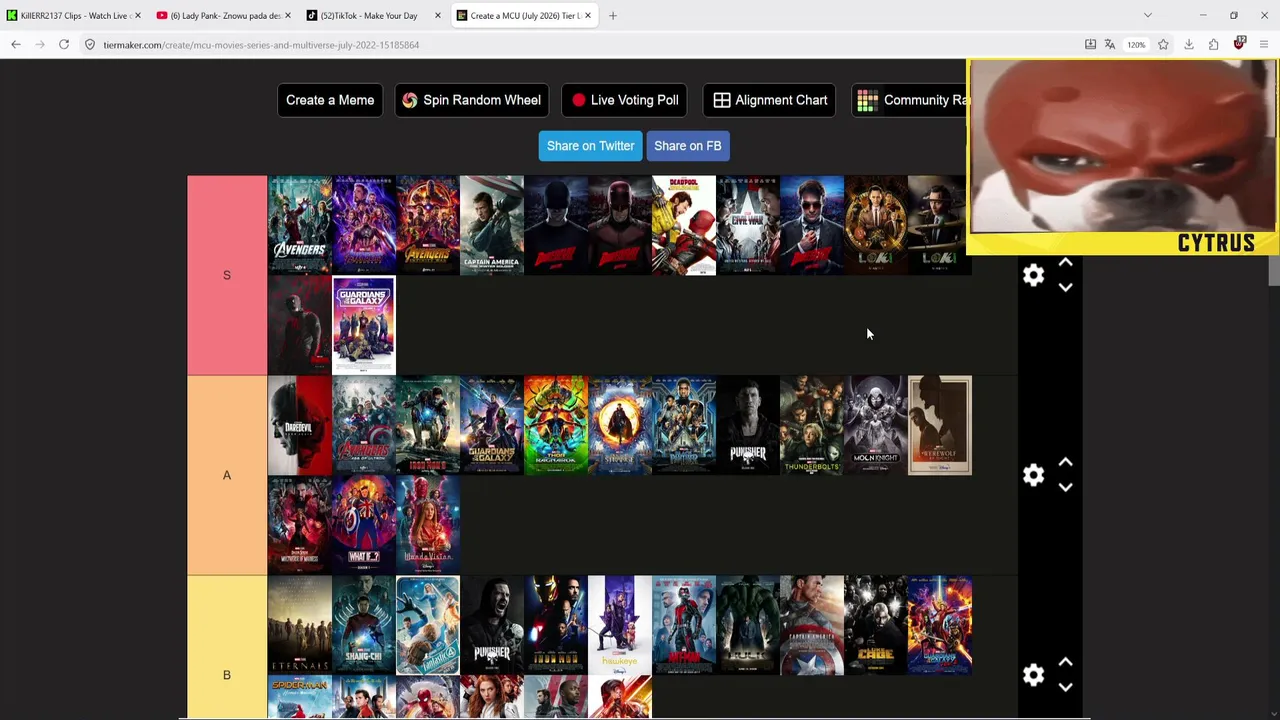
Task: Open the browser application menu
Action: point(1264,44)
